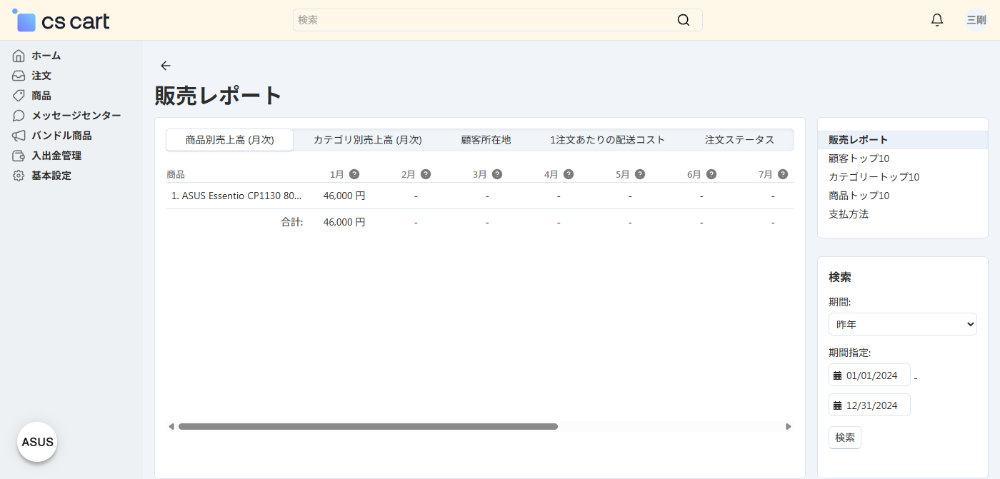Screen dimensions: 1000x479
Task: Open the 期間 dropdown showing 昨年
Action: pos(902,324)
